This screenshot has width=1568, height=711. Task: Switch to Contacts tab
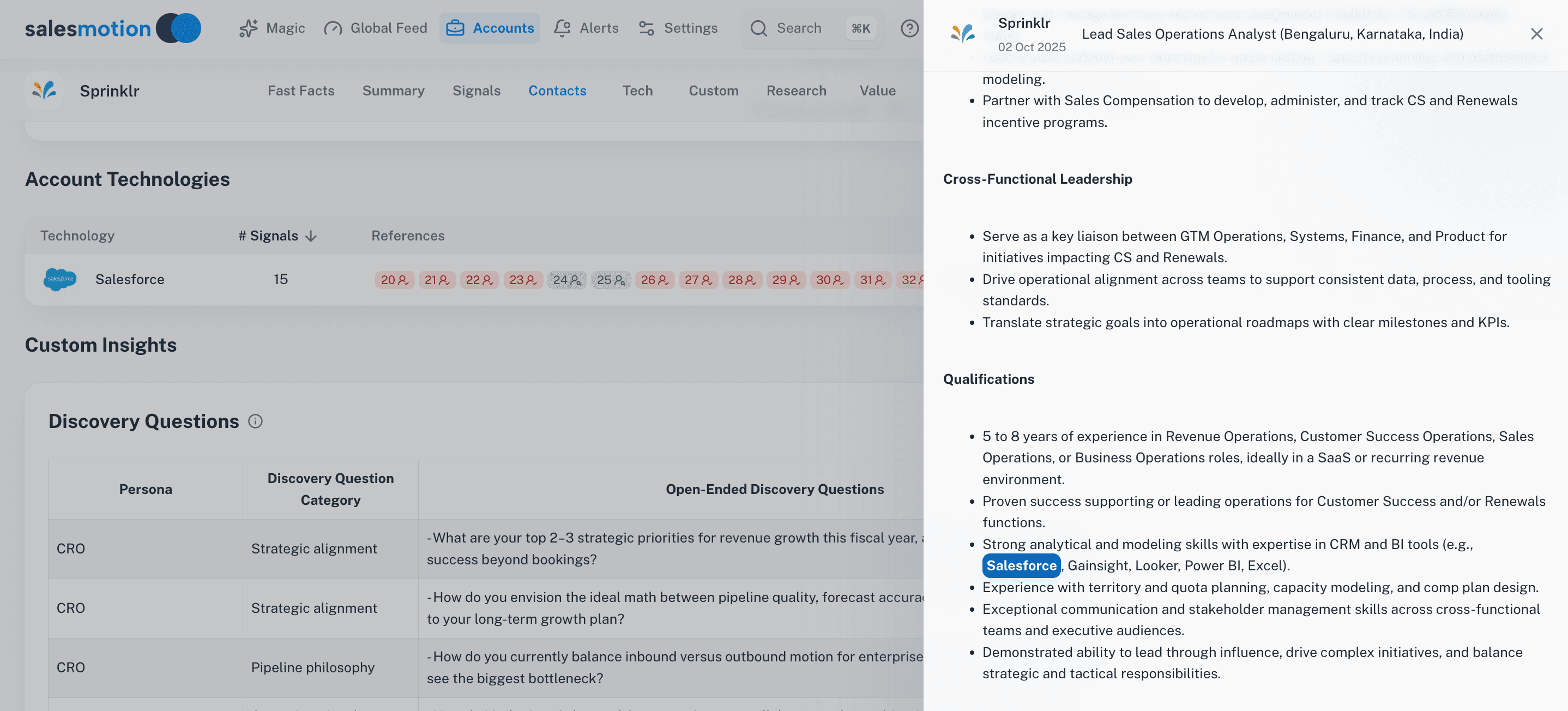click(558, 91)
